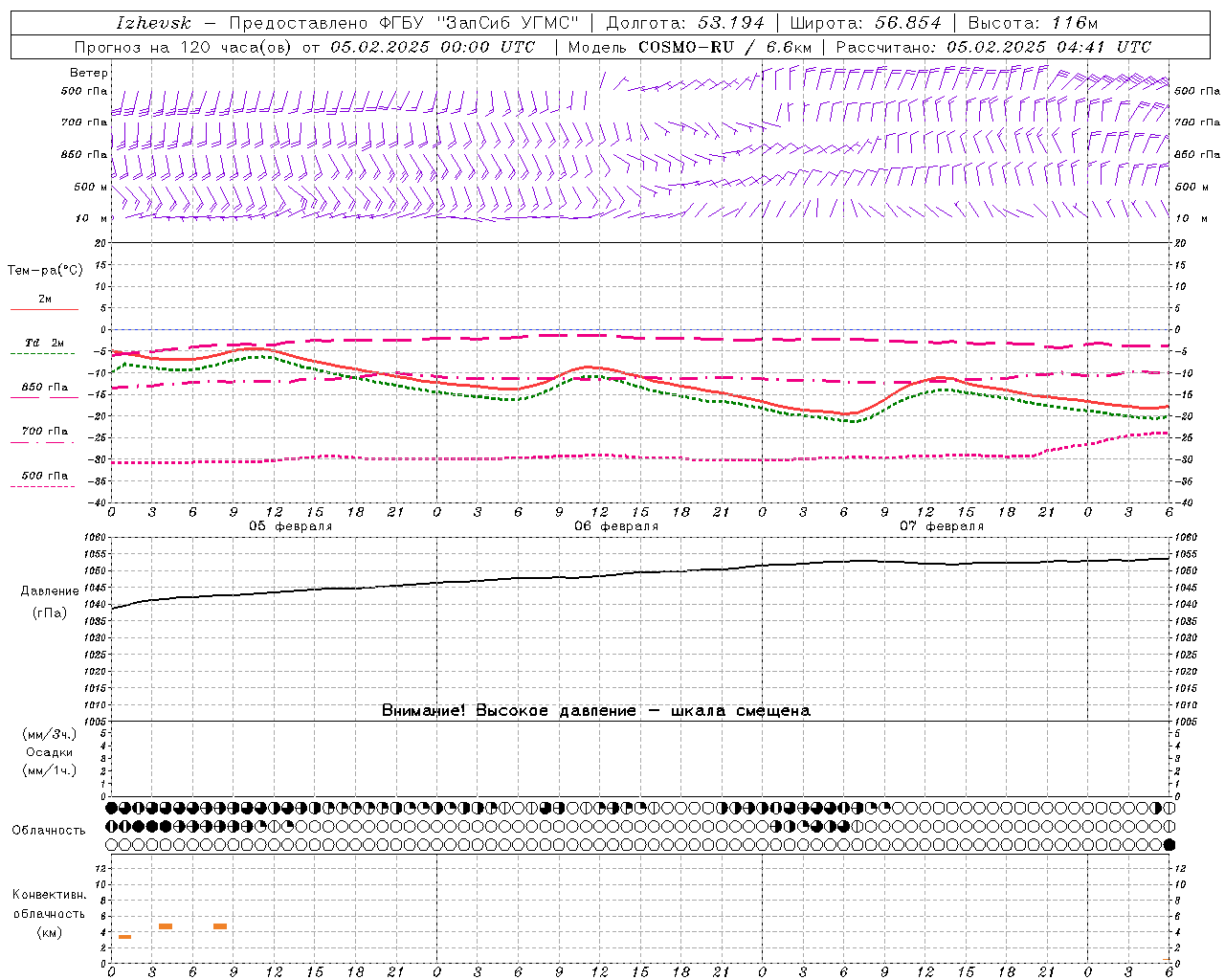The height and width of the screenshot is (980, 1225).
Task: Click the first orange convective cloud bar
Action: [x=124, y=937]
